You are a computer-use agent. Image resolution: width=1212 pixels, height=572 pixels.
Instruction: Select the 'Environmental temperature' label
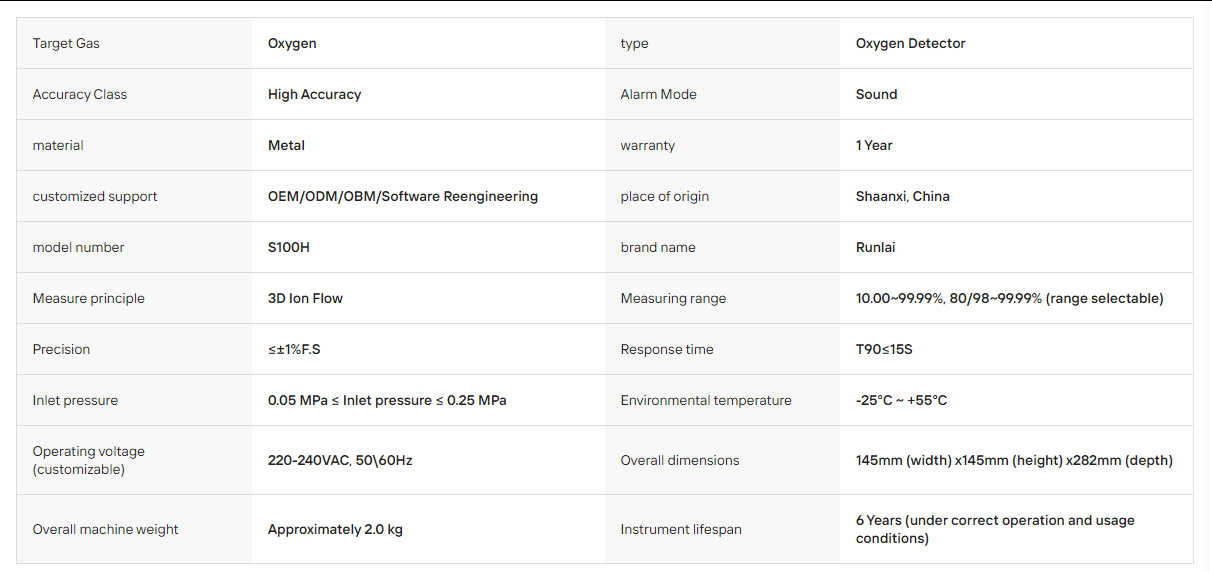point(706,400)
